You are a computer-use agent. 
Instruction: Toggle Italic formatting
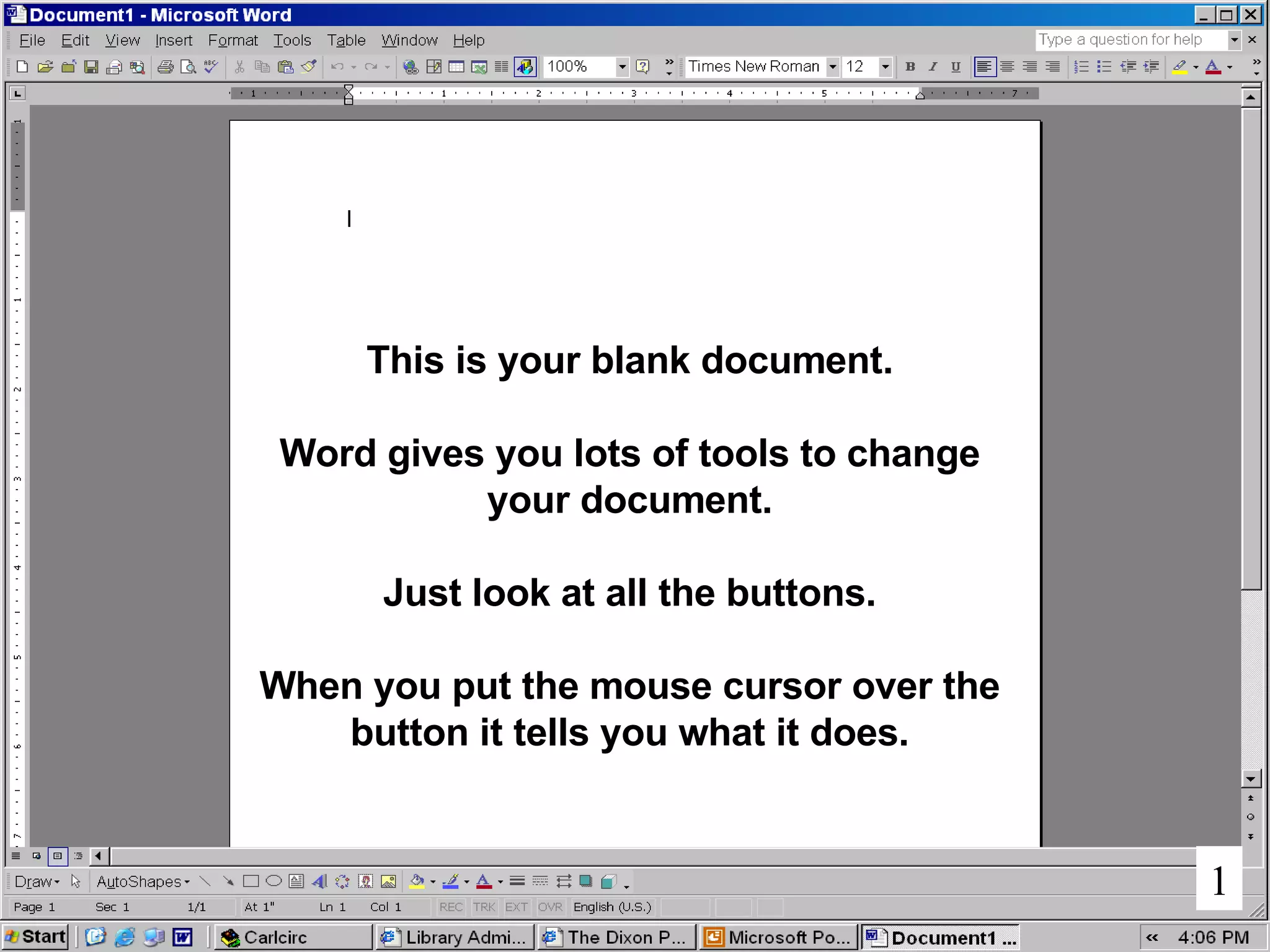(933, 67)
